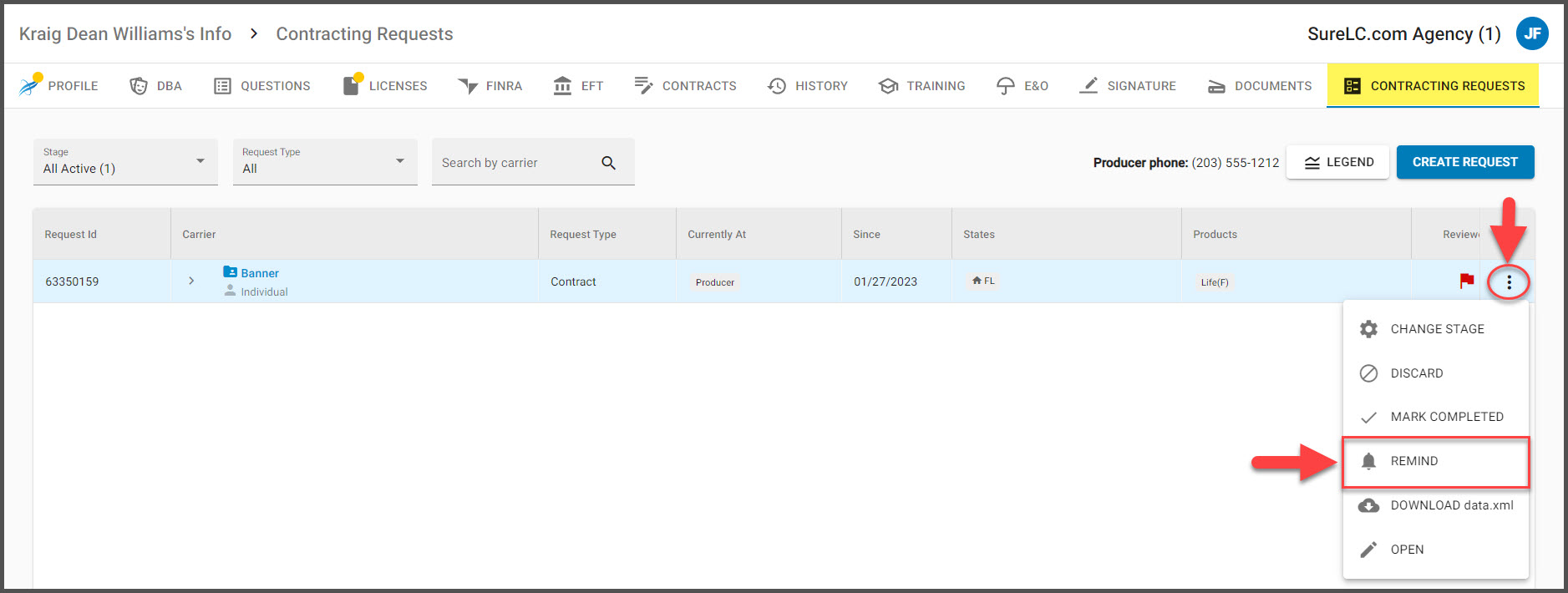Viewport: 1568px width, 593px height.
Task: Select MARK COMPLETED menu entry
Action: [1436, 417]
